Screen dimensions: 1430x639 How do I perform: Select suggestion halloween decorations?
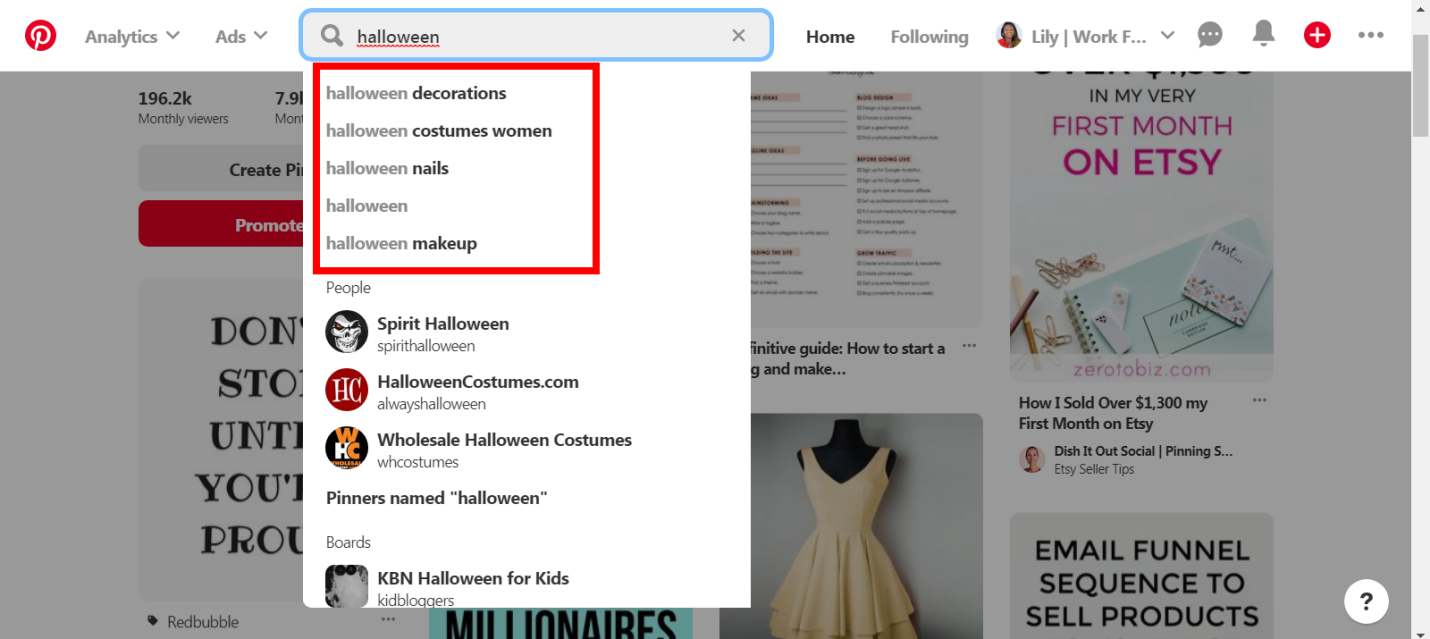pyautogui.click(x=416, y=93)
